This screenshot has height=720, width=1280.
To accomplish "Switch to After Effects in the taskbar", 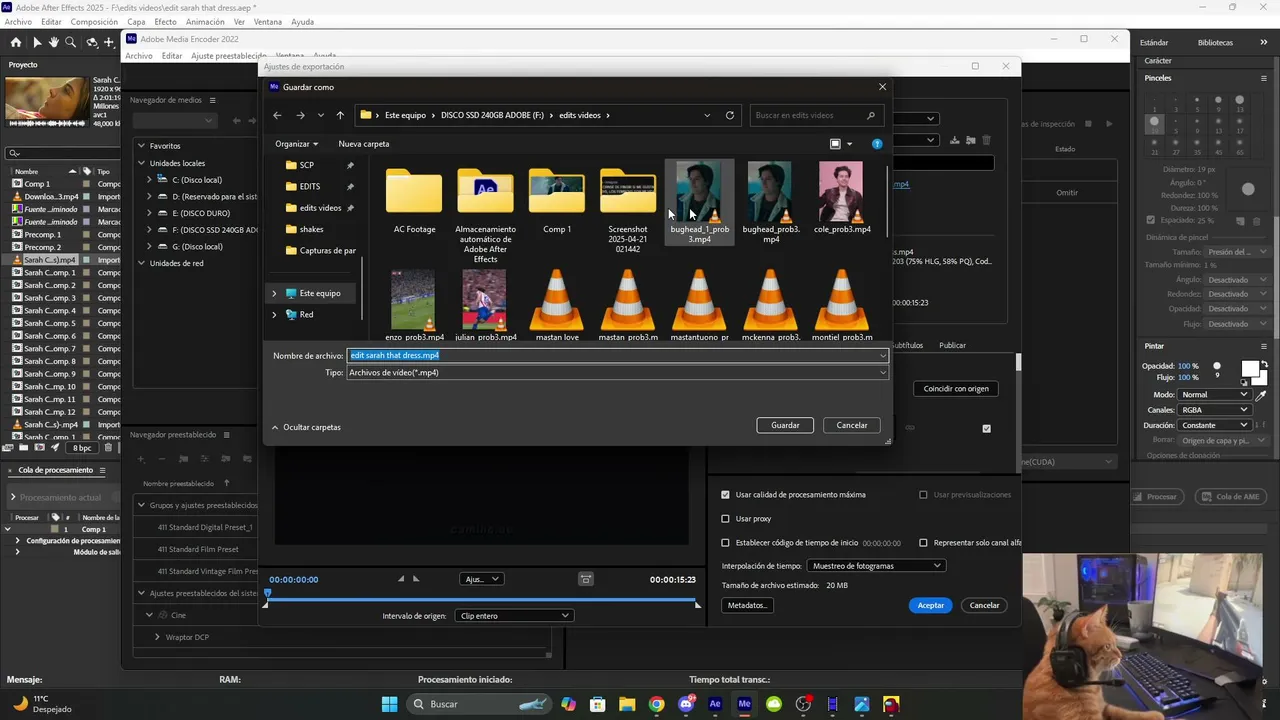I will tap(715, 704).
